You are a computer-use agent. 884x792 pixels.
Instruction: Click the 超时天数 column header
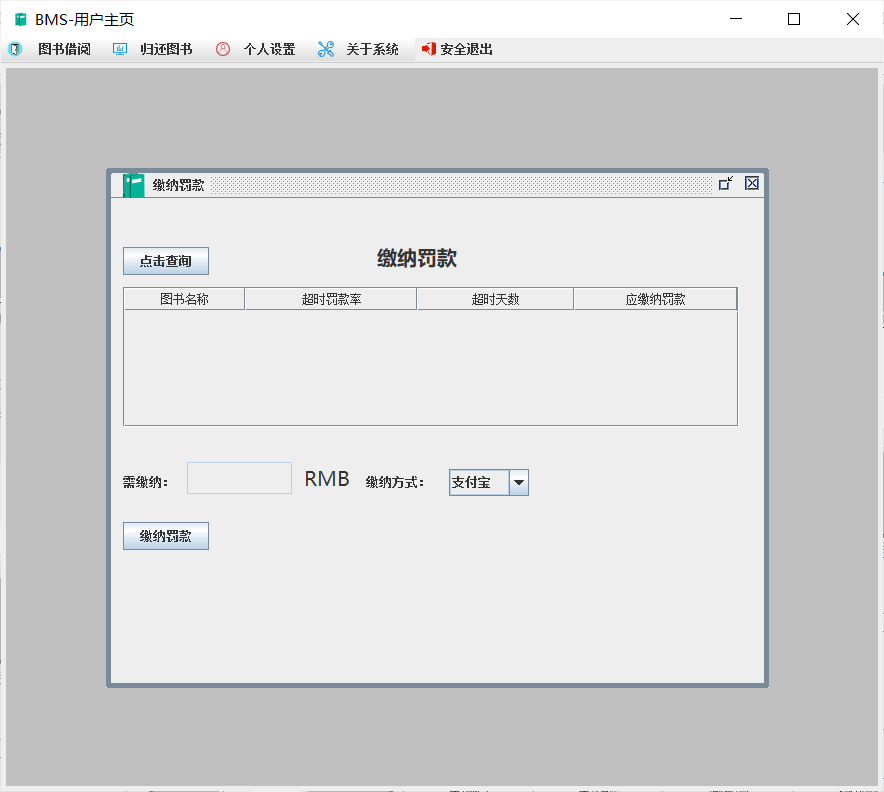pyautogui.click(x=494, y=298)
